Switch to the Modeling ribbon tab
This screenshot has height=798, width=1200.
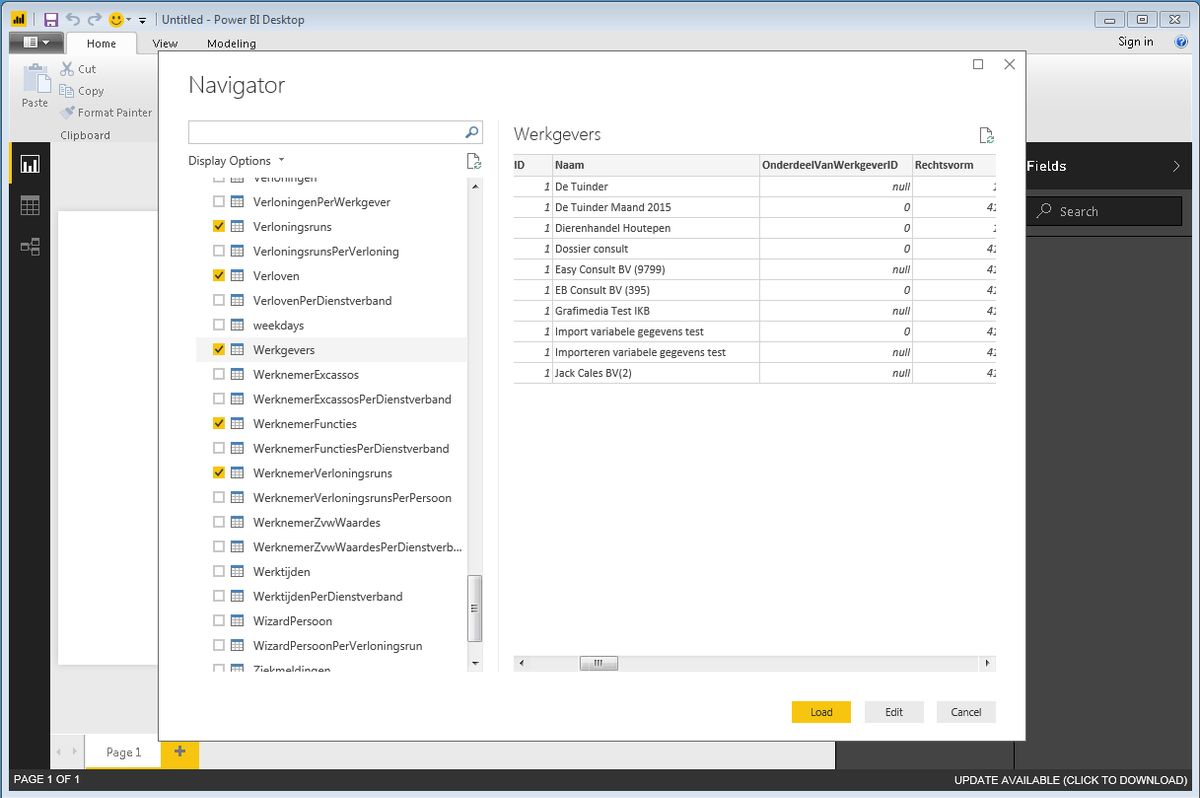pyautogui.click(x=231, y=43)
